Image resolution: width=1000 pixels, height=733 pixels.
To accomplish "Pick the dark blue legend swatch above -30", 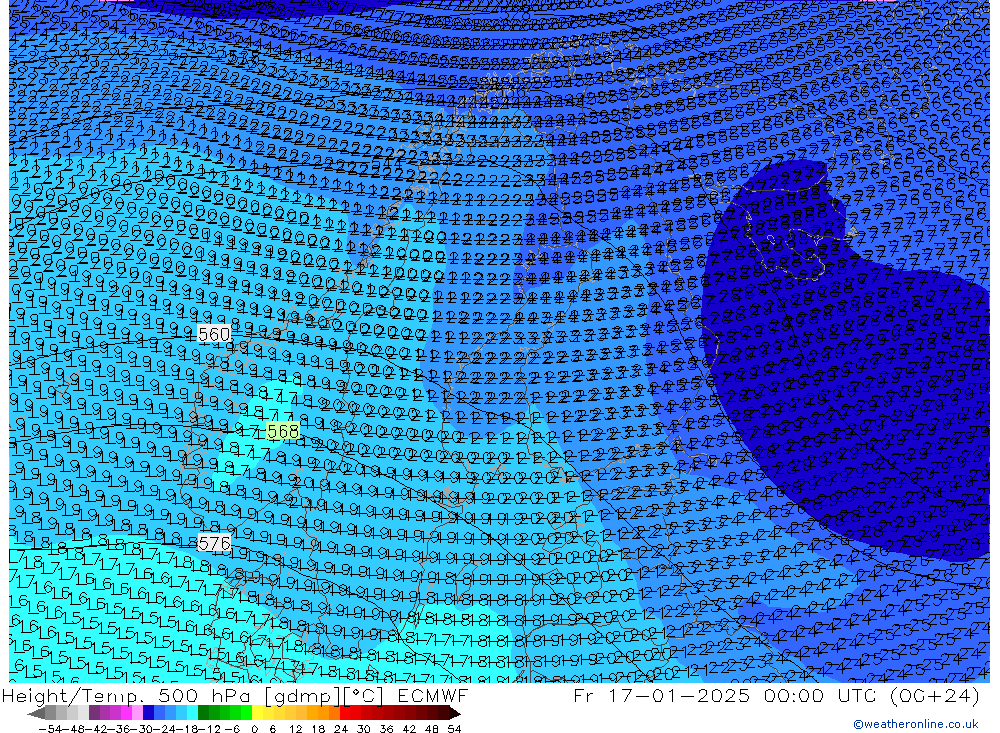I will (149, 713).
